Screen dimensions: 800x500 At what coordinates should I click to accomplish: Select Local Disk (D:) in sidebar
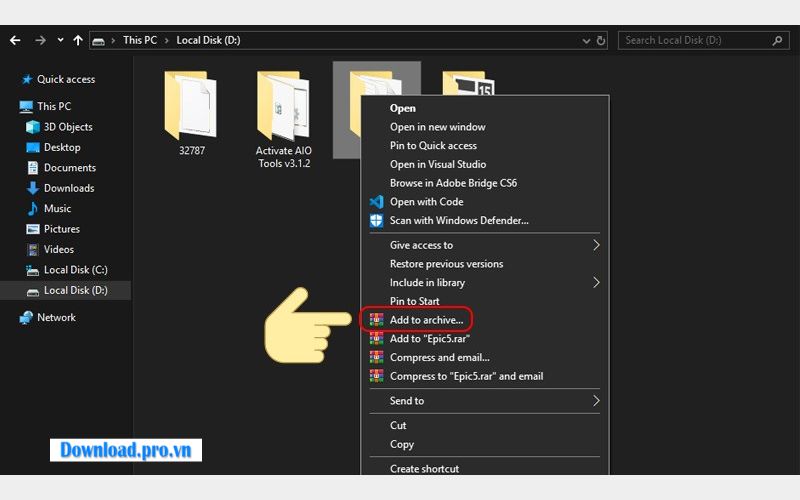click(76, 290)
